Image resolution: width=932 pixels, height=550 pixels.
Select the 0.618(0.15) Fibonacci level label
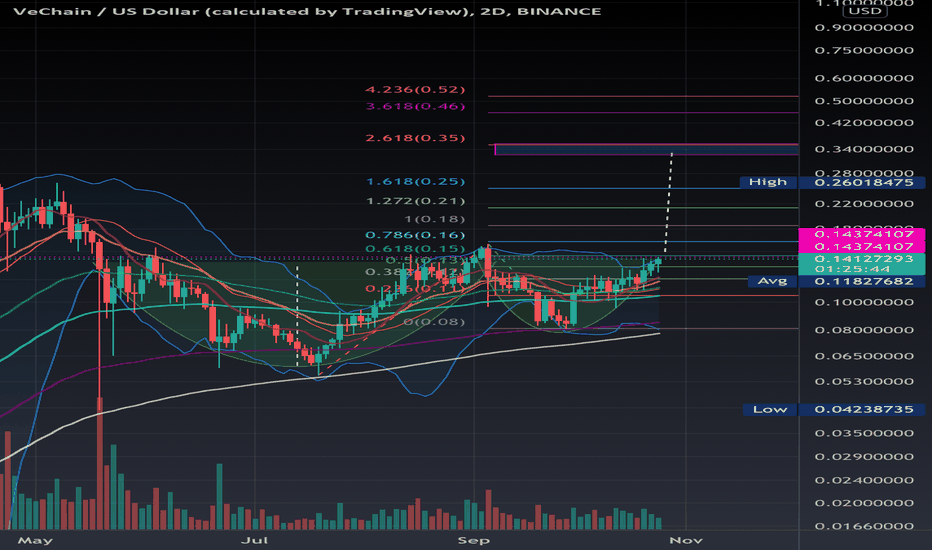(415, 249)
